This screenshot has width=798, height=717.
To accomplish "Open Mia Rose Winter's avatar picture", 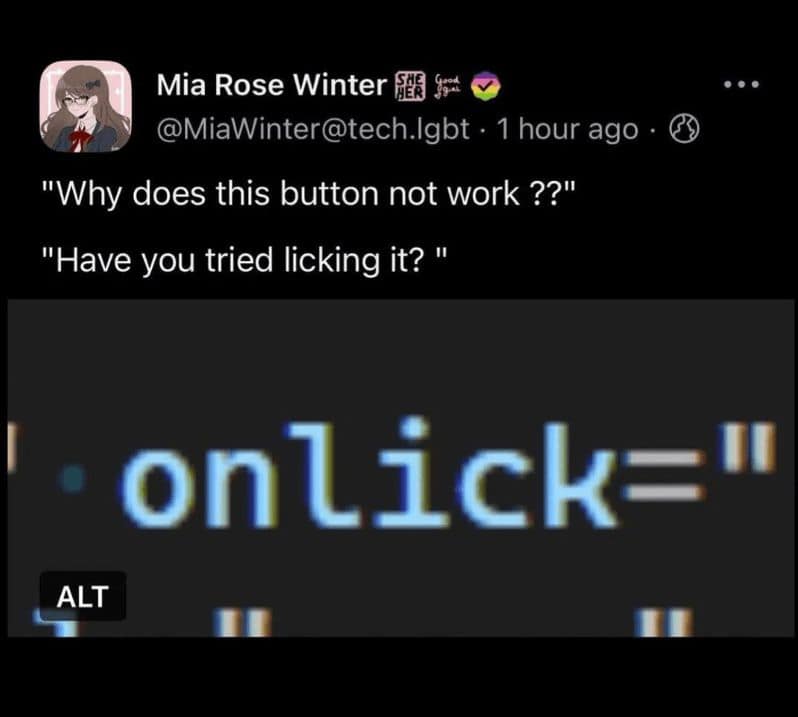I will pos(86,106).
